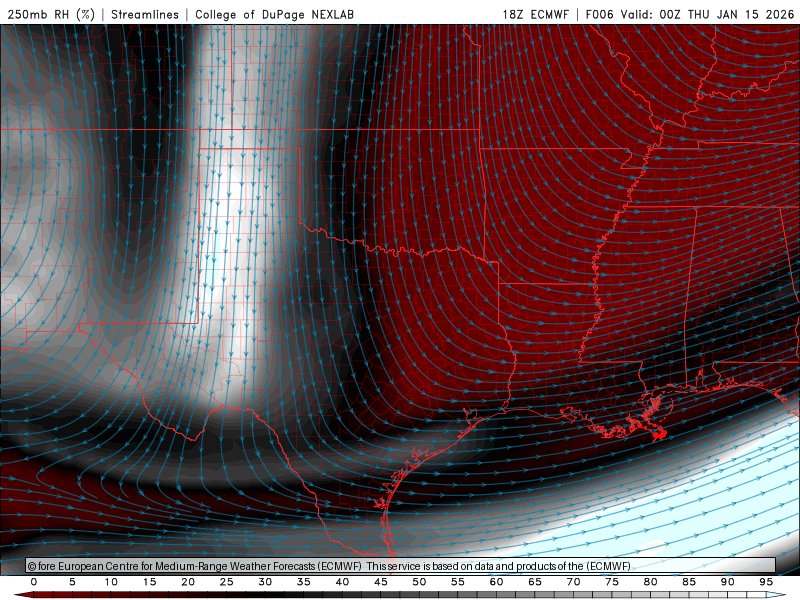The width and height of the screenshot is (800, 600).
Task: Click the '70' colorbar tick label
Action: [573, 582]
